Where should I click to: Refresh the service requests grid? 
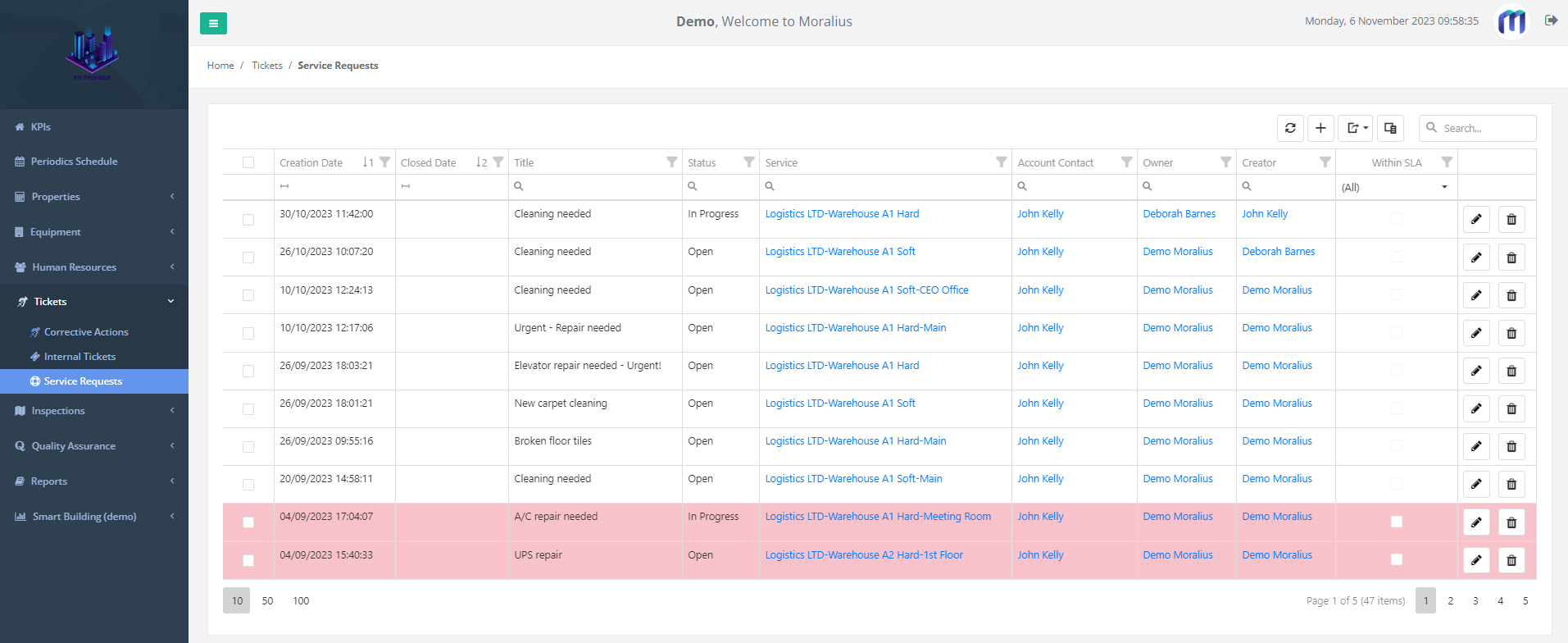point(1290,128)
